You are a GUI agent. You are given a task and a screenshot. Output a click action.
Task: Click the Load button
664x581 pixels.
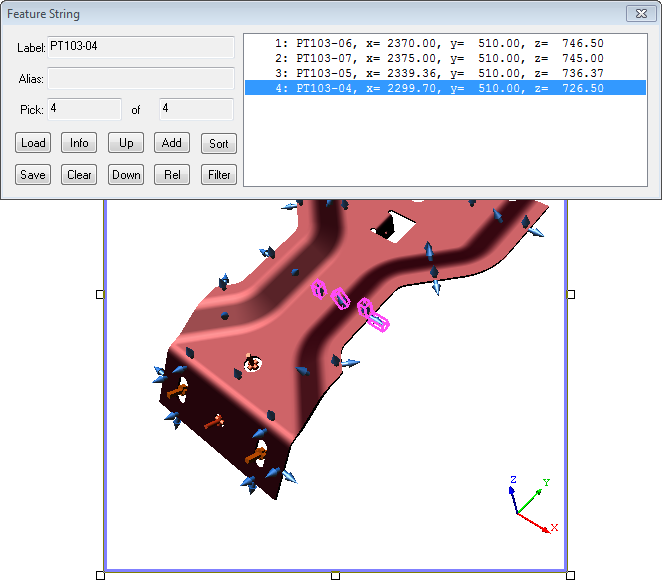[x=33, y=143]
